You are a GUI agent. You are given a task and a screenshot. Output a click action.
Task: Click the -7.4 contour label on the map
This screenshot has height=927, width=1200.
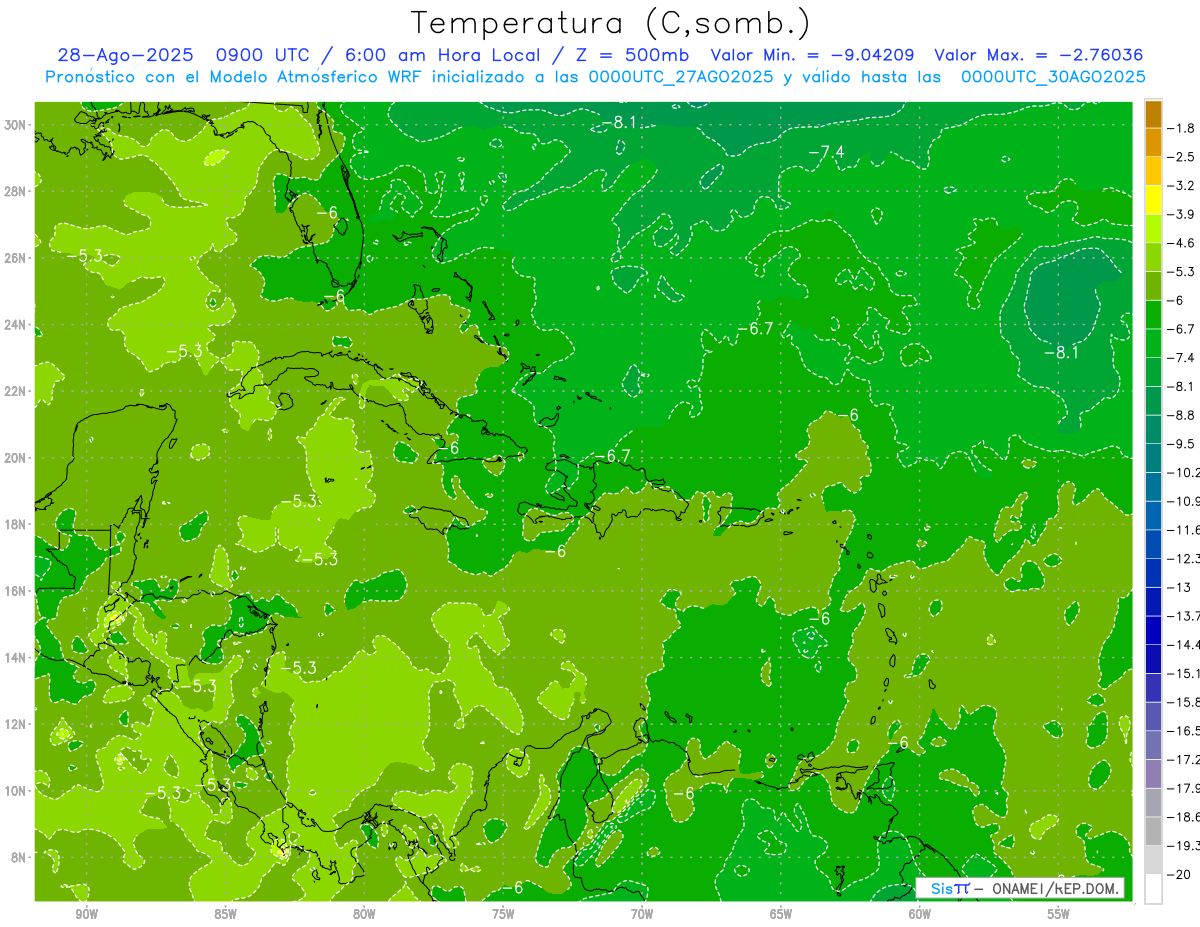point(827,152)
